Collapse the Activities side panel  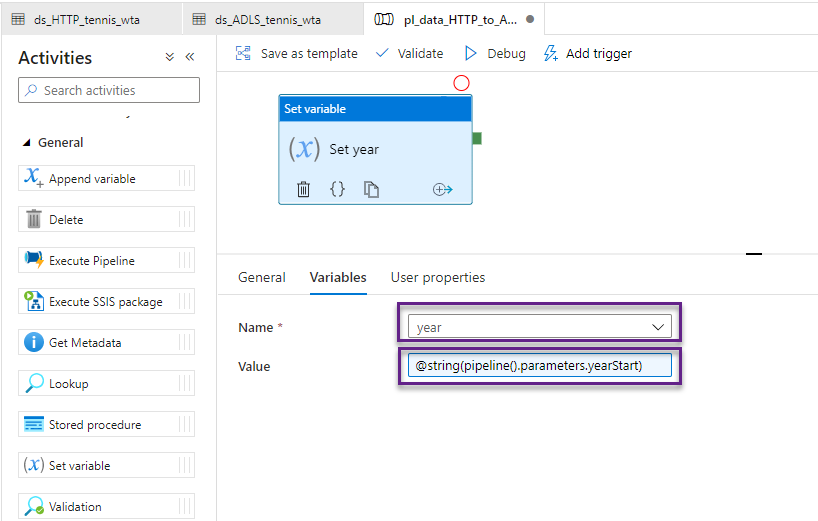(190, 58)
